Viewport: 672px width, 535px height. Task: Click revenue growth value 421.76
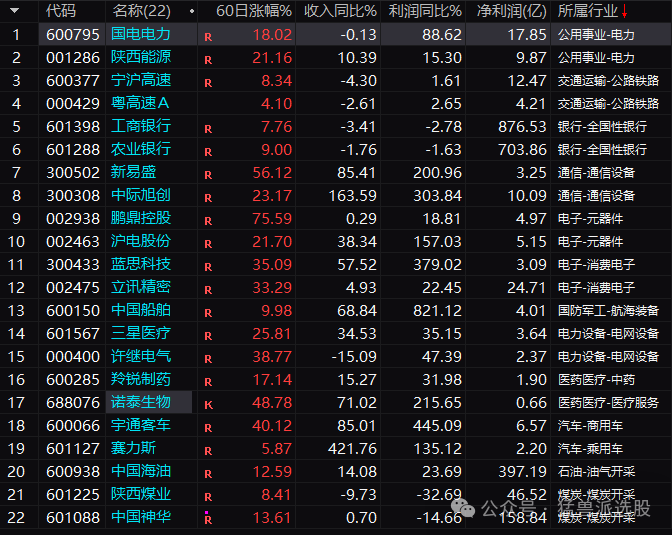point(352,448)
